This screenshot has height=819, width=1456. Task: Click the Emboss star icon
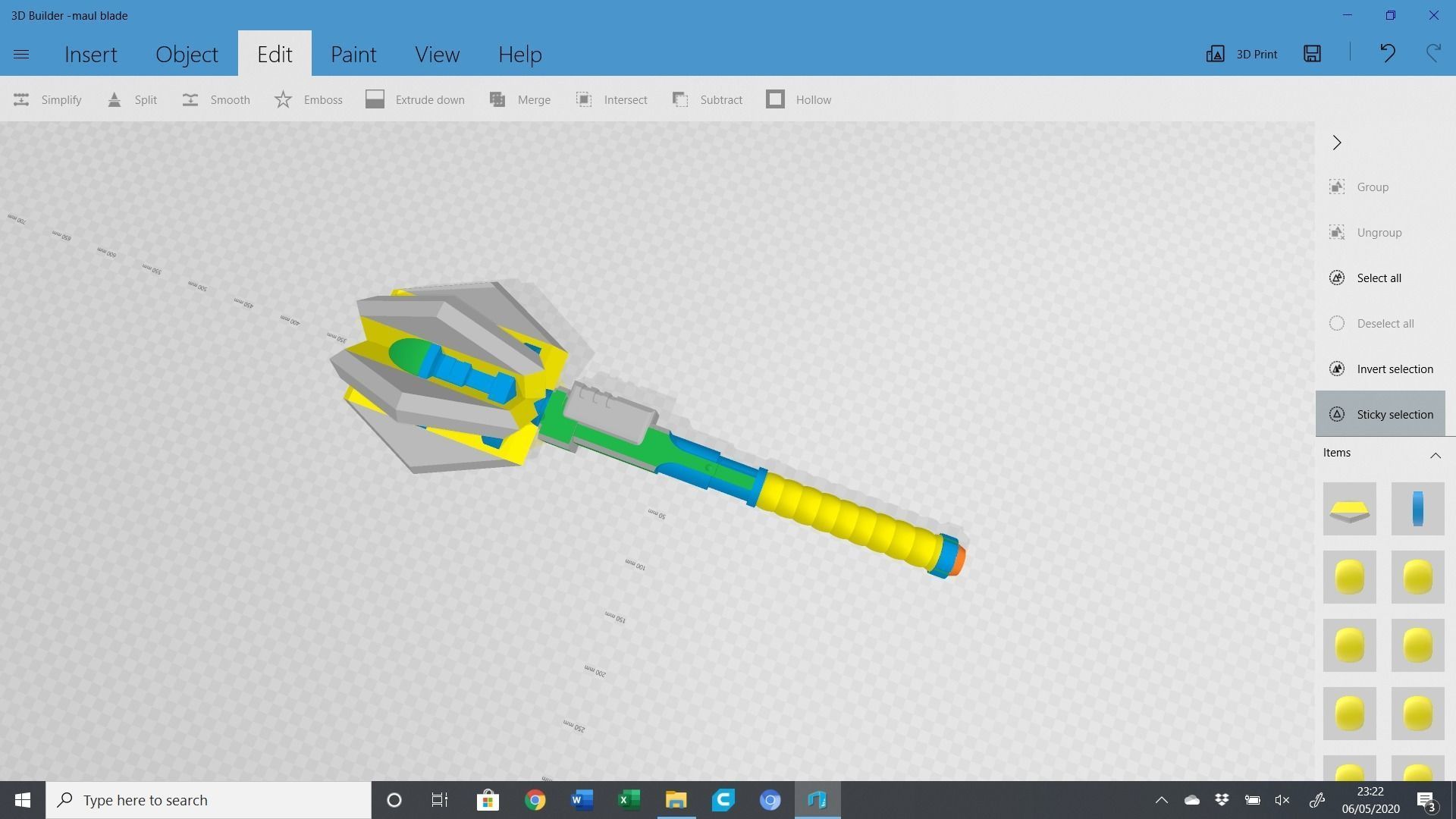283,99
